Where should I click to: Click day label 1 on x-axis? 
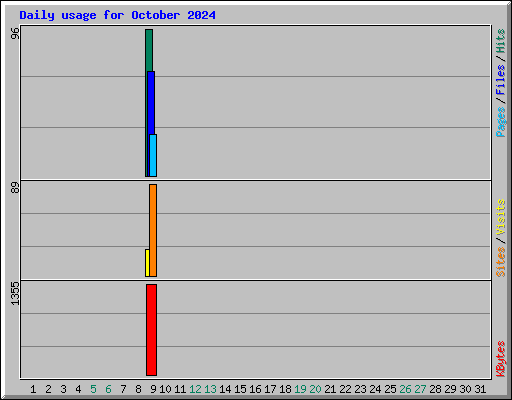[x=33, y=389]
